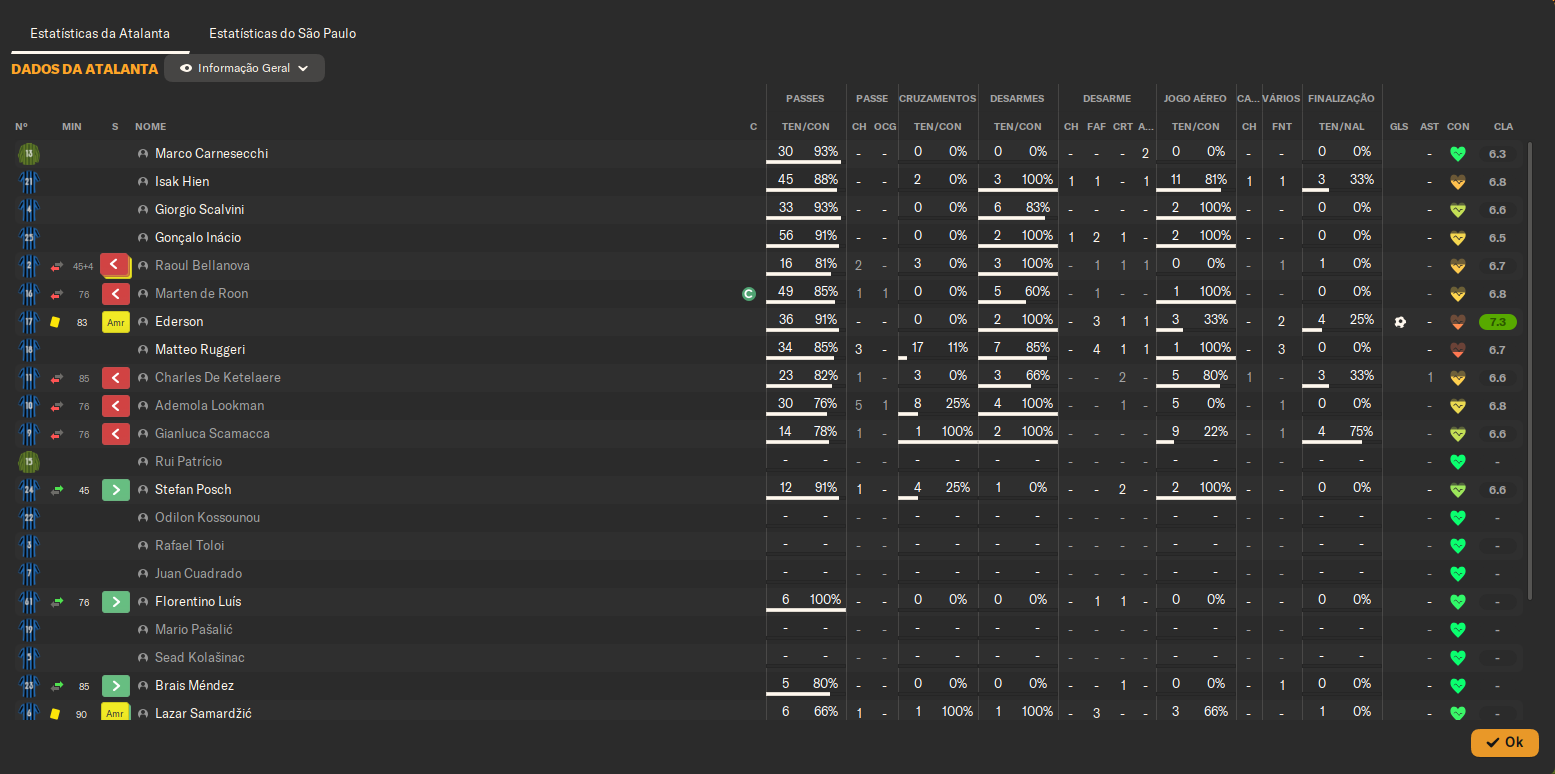Image resolution: width=1555 pixels, height=774 pixels.
Task: Click Rui Patrício's goalkeeper shirt icon
Action: click(29, 462)
